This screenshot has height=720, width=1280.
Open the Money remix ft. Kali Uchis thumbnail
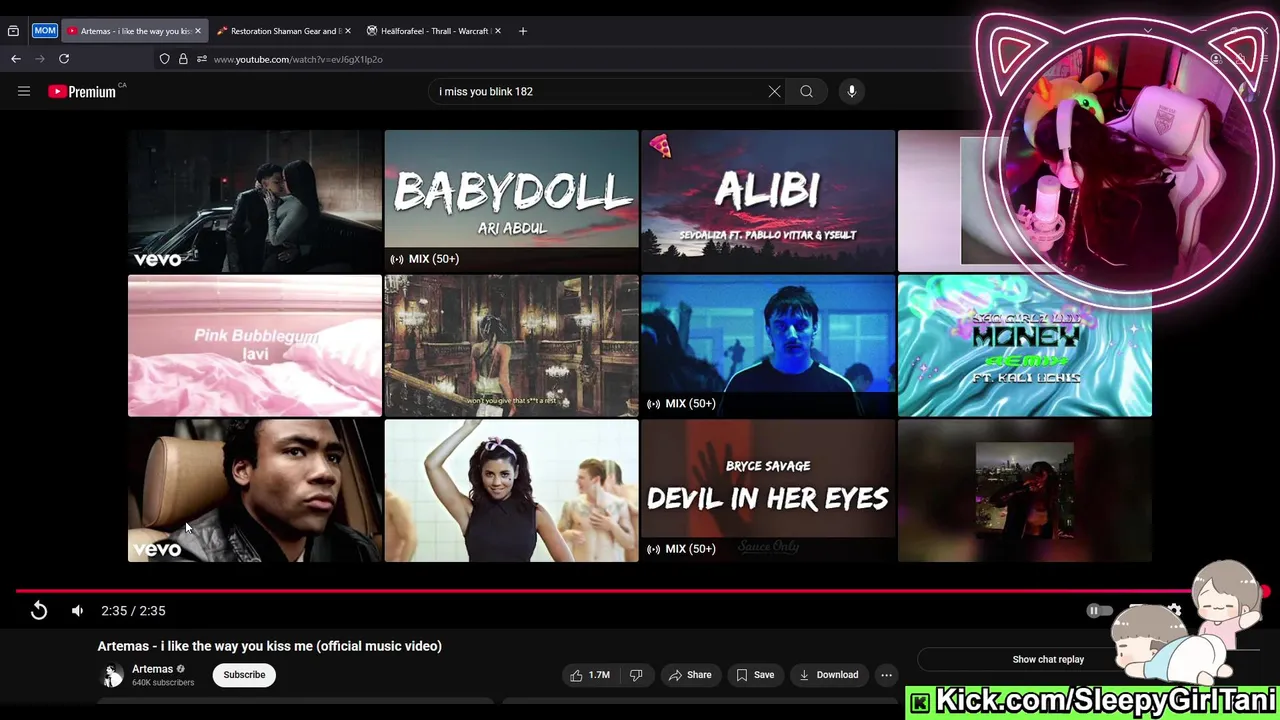tap(1025, 345)
